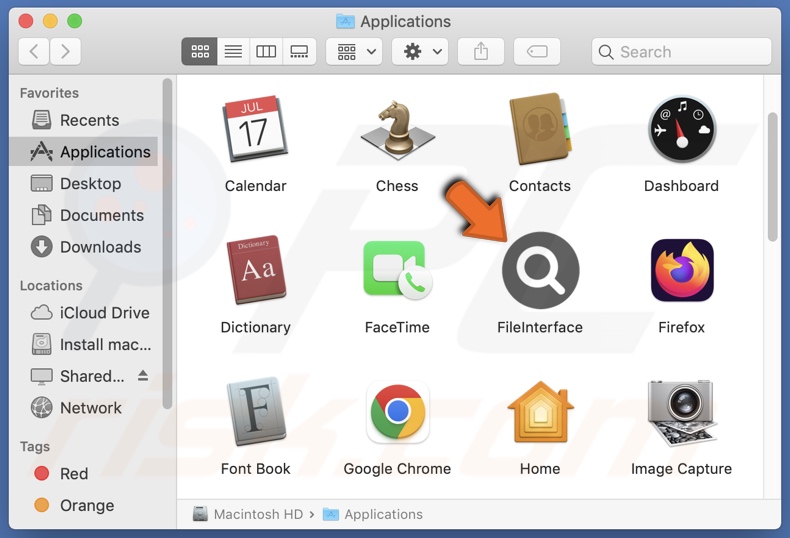Viewport: 790px width, 538px height.
Task: Click the Edit Tags toolbar button
Action: [537, 51]
